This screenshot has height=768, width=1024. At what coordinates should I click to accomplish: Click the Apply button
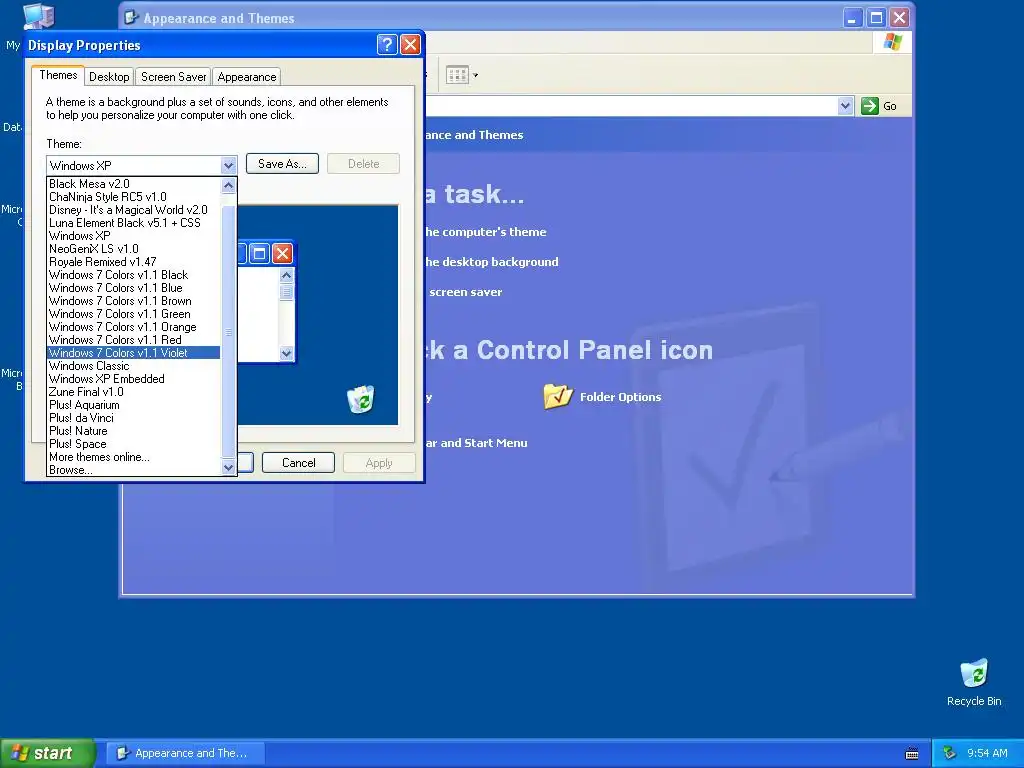click(379, 462)
